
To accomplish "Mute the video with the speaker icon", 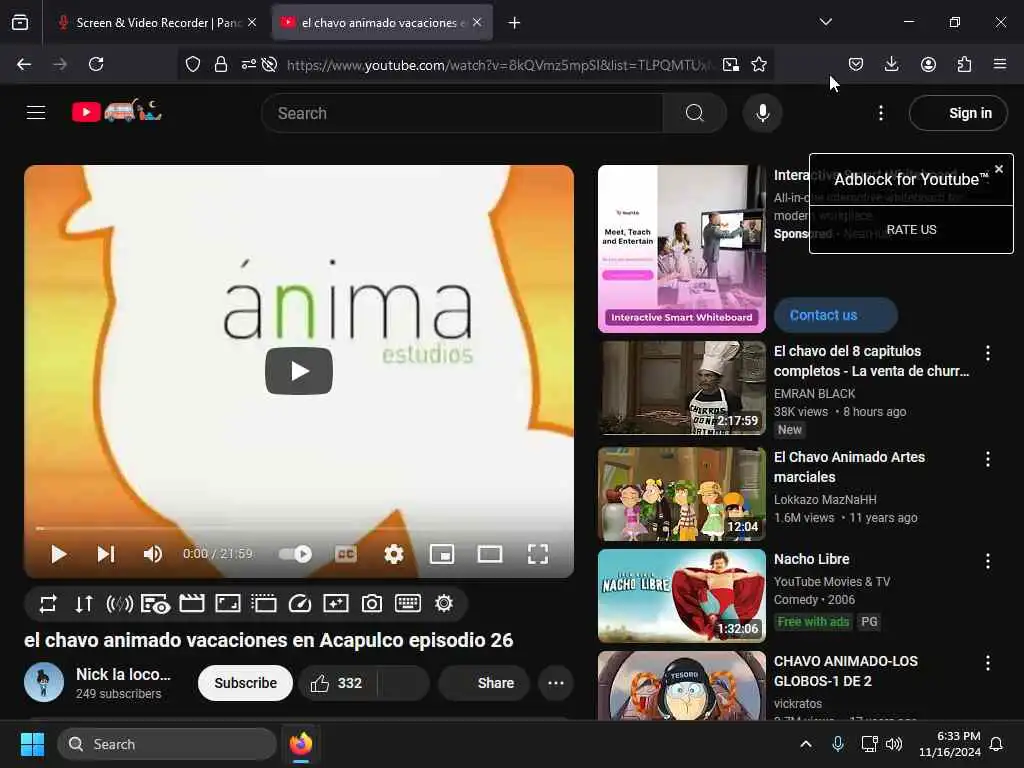I will pos(152,554).
